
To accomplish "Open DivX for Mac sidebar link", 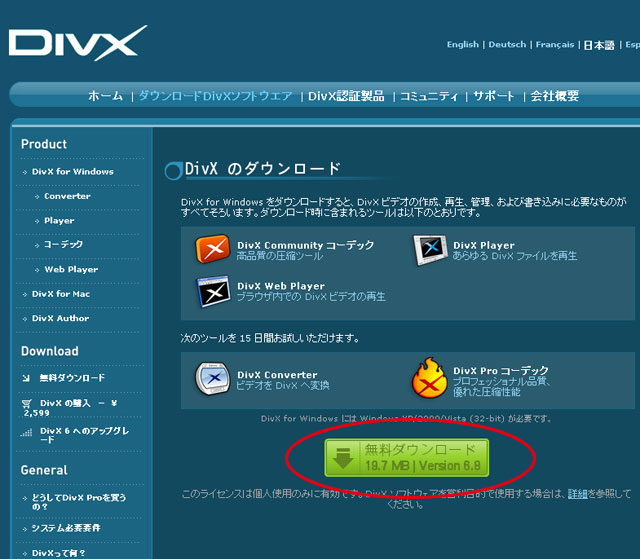I will coord(61,294).
